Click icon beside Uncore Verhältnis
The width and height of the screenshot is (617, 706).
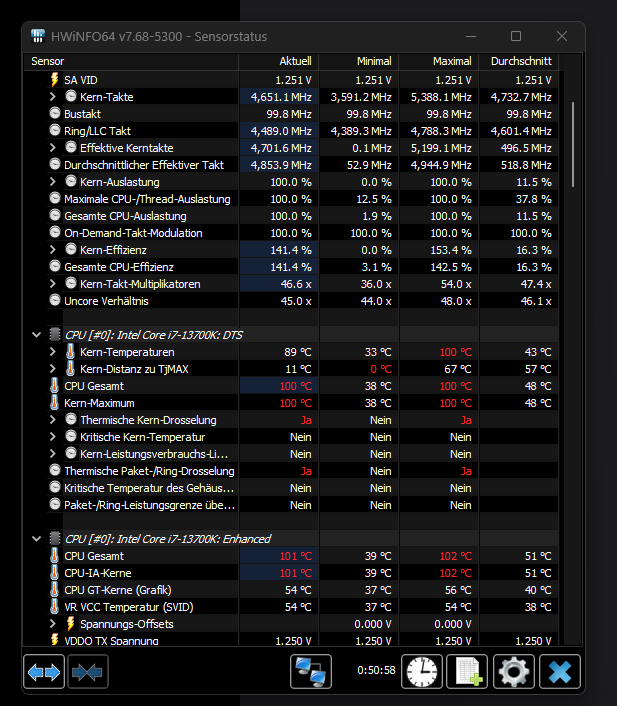point(54,300)
